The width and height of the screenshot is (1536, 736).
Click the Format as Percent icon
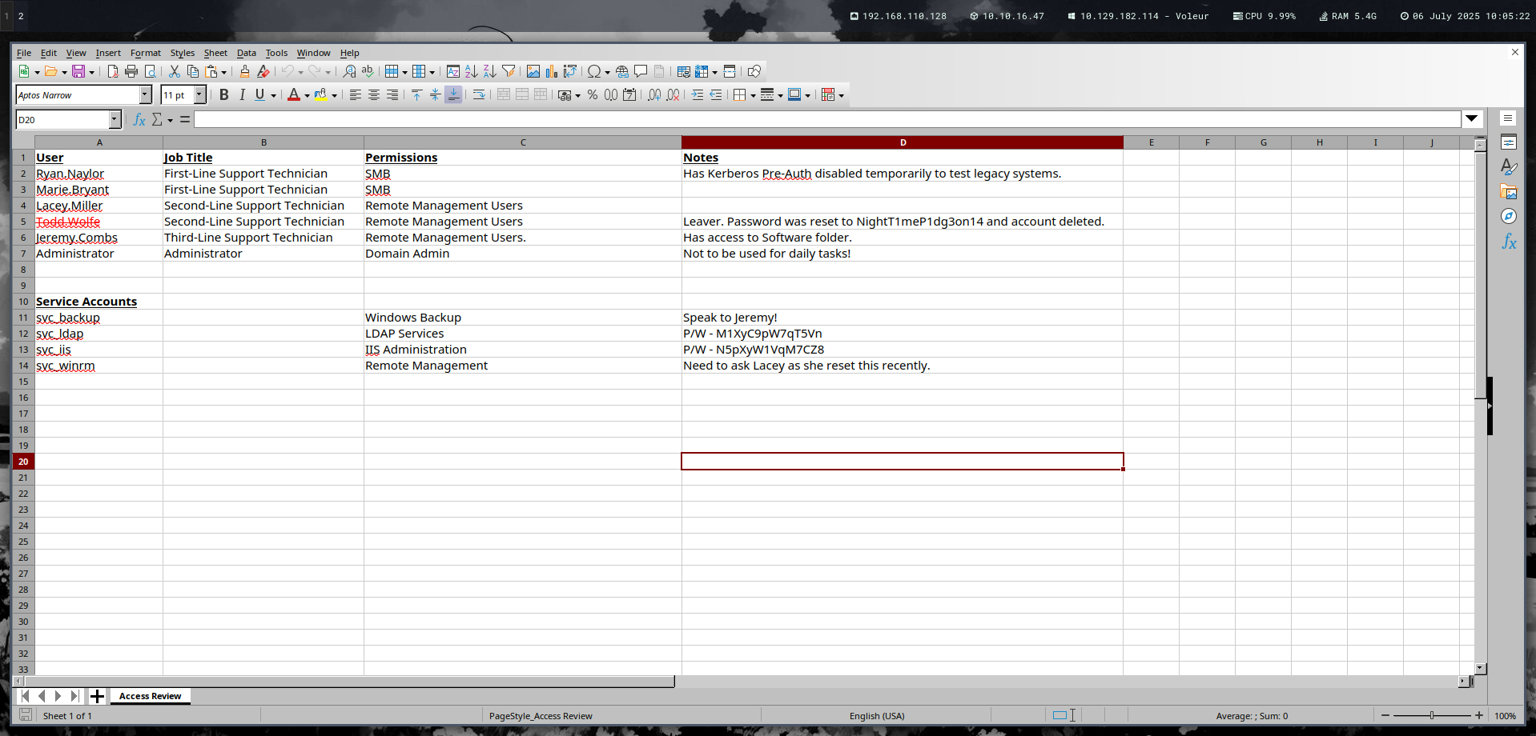tap(592, 95)
